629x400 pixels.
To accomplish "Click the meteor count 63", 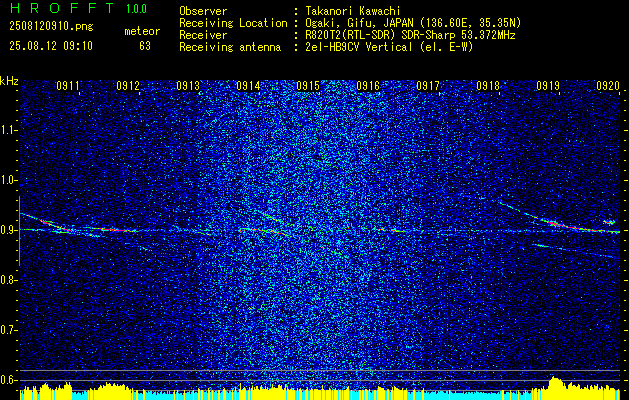I will click(x=145, y=46).
